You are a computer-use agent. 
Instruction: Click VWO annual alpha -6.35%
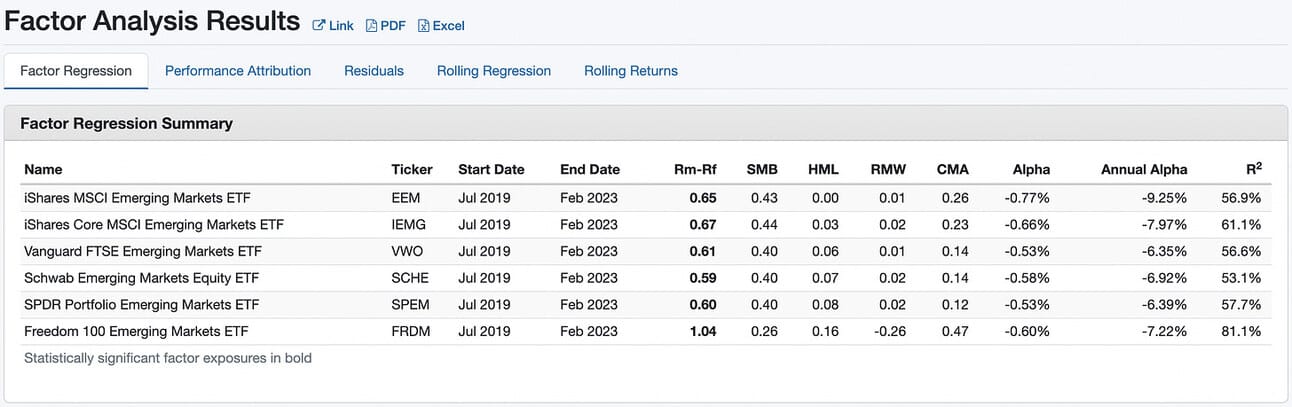tap(1164, 251)
